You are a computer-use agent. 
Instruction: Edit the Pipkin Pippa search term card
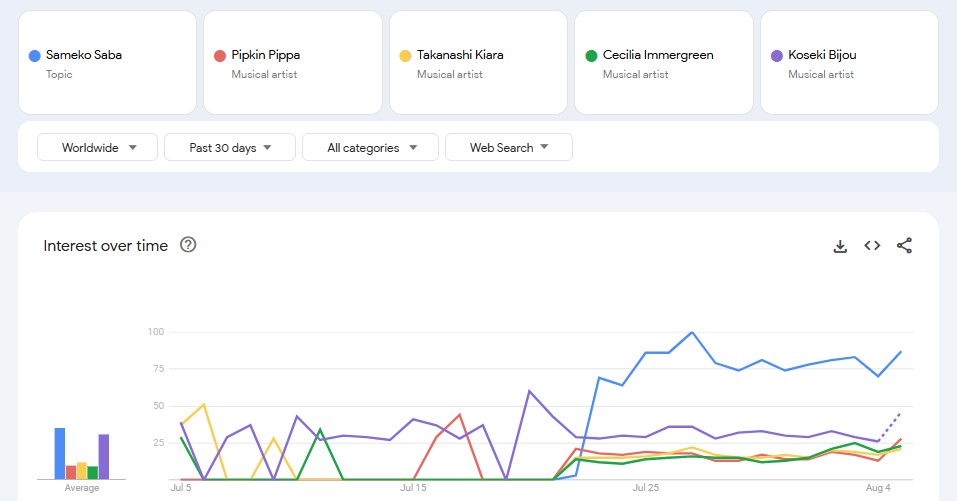point(293,63)
